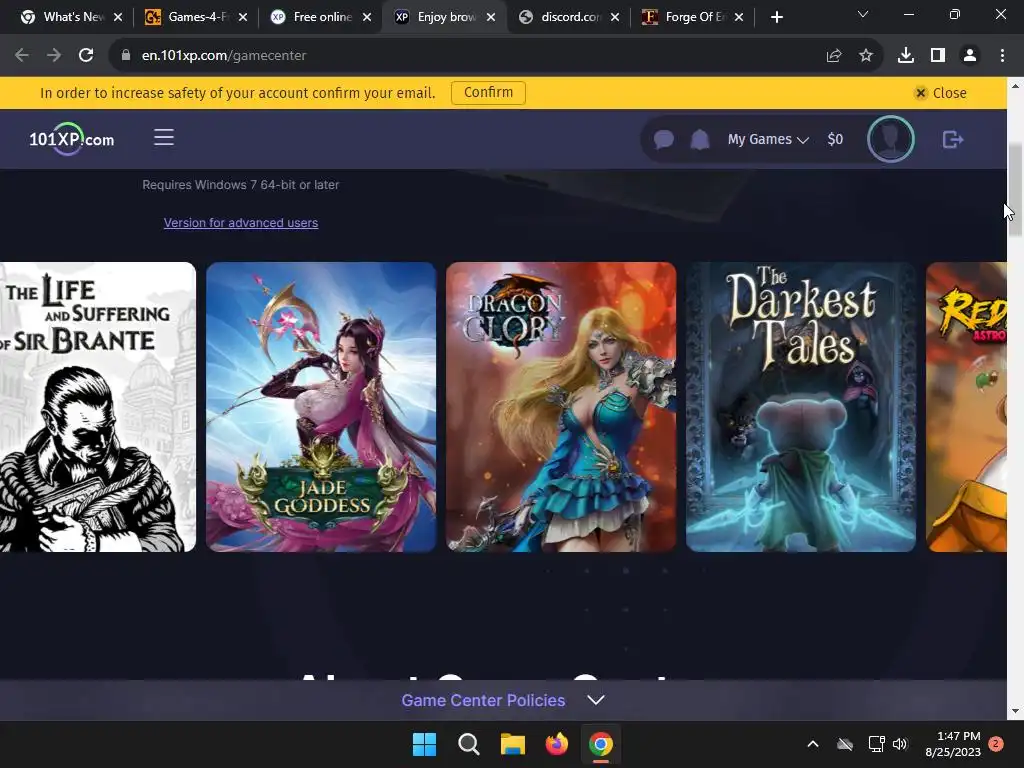Open the hamburger navigation menu
This screenshot has width=1024, height=768.
tap(164, 137)
